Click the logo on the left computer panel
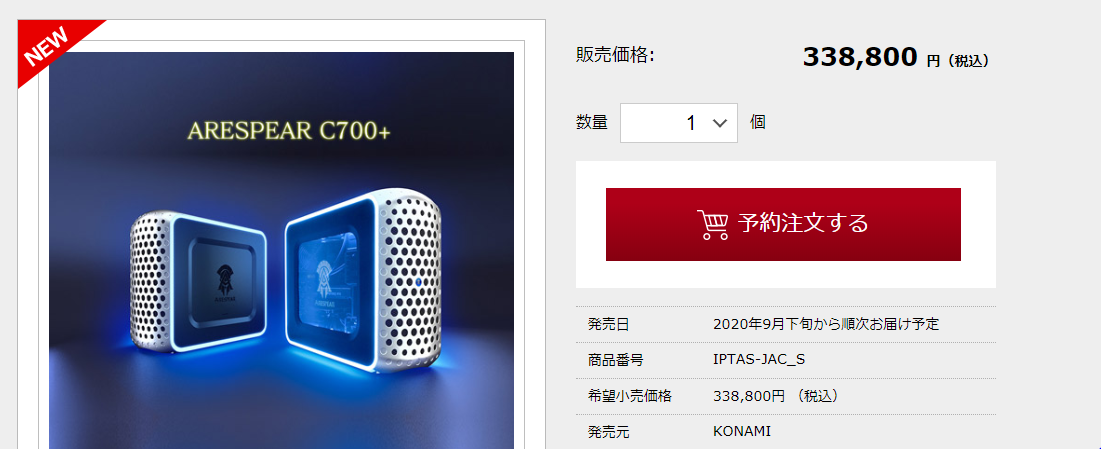Screen dimensions: 1101x449 pyautogui.click(x=224, y=280)
